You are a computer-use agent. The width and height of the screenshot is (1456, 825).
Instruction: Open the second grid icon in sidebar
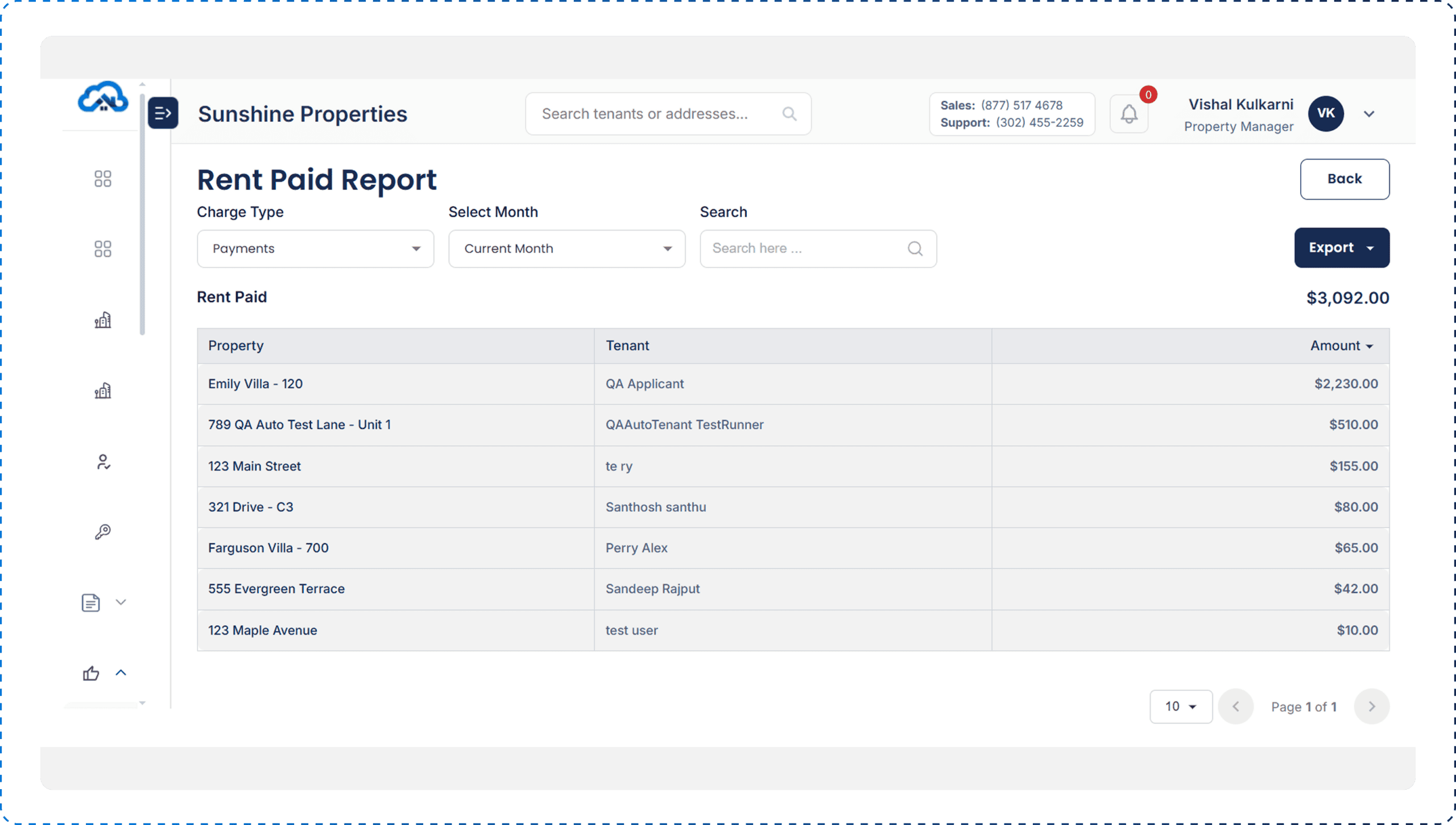pos(103,249)
